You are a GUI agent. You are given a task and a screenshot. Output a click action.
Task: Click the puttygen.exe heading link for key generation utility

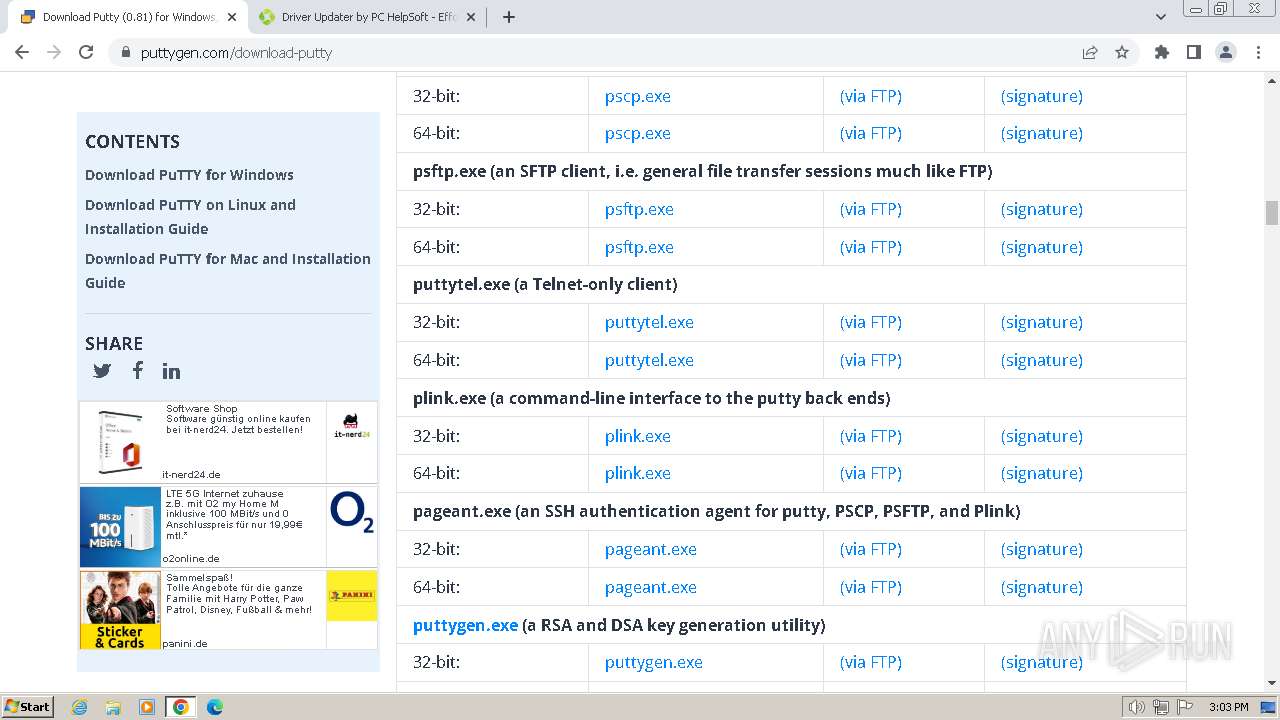tap(465, 625)
